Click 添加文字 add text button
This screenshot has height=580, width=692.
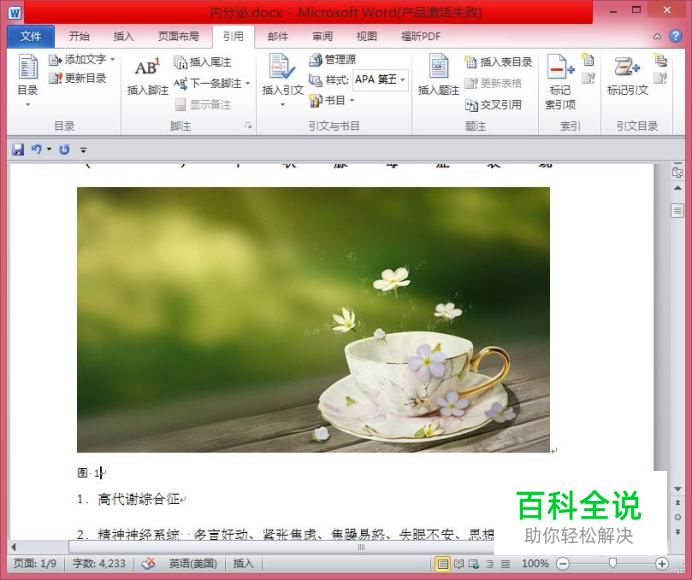82,59
